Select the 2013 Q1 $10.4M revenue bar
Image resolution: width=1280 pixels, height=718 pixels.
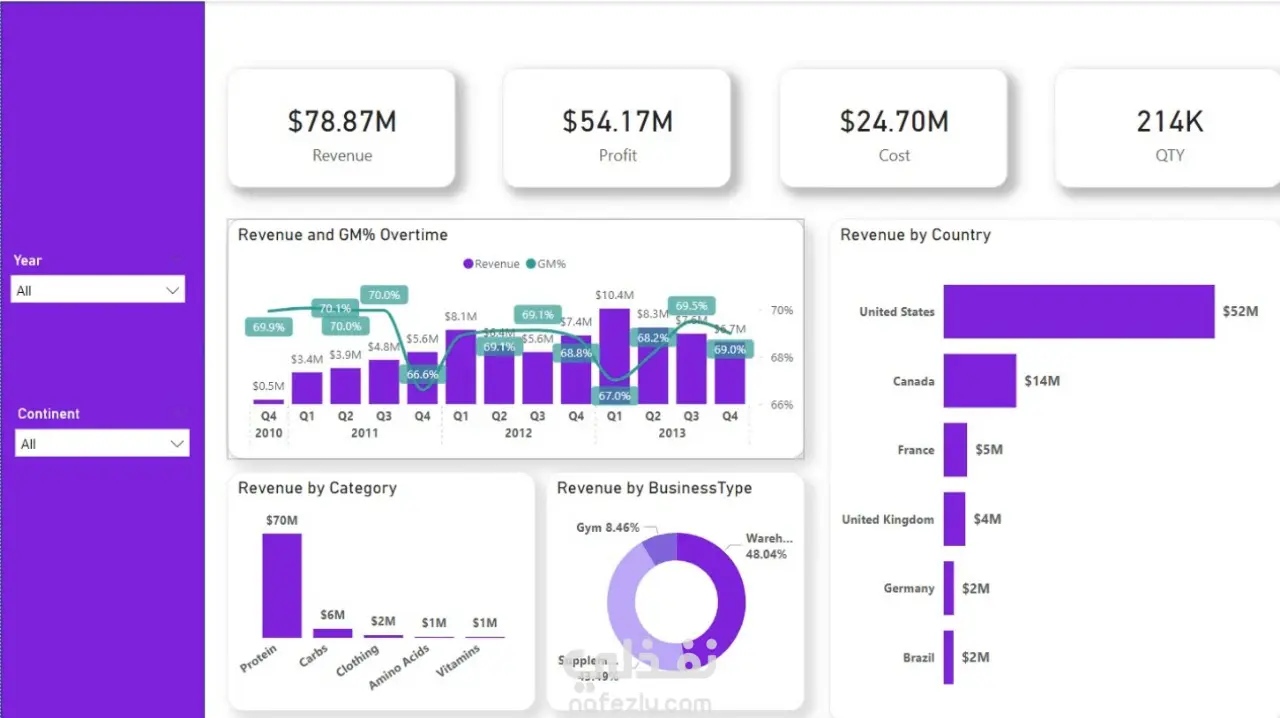coord(614,356)
